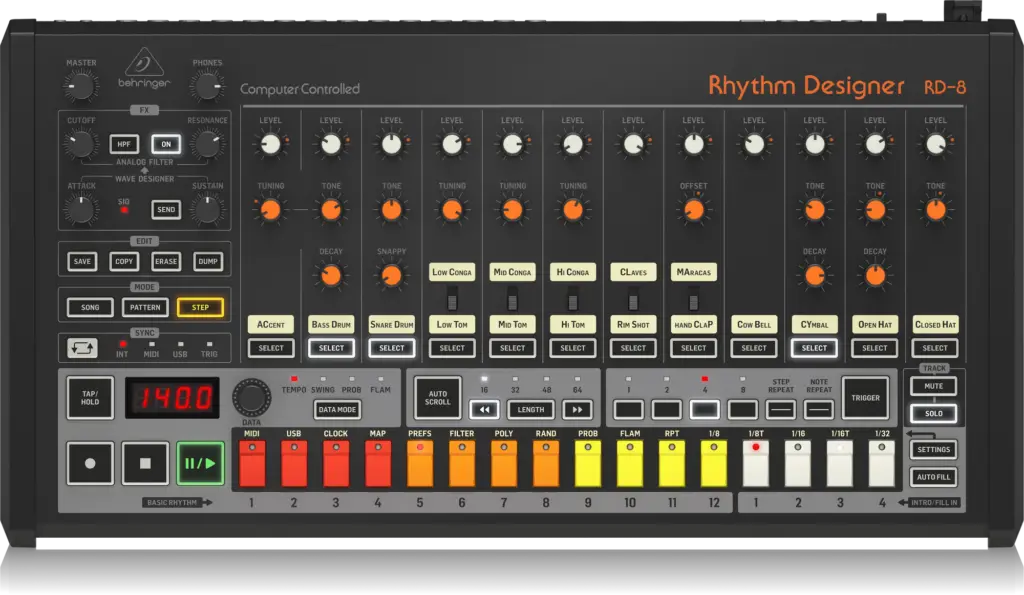Click the SIG red LED indicator

click(x=123, y=210)
